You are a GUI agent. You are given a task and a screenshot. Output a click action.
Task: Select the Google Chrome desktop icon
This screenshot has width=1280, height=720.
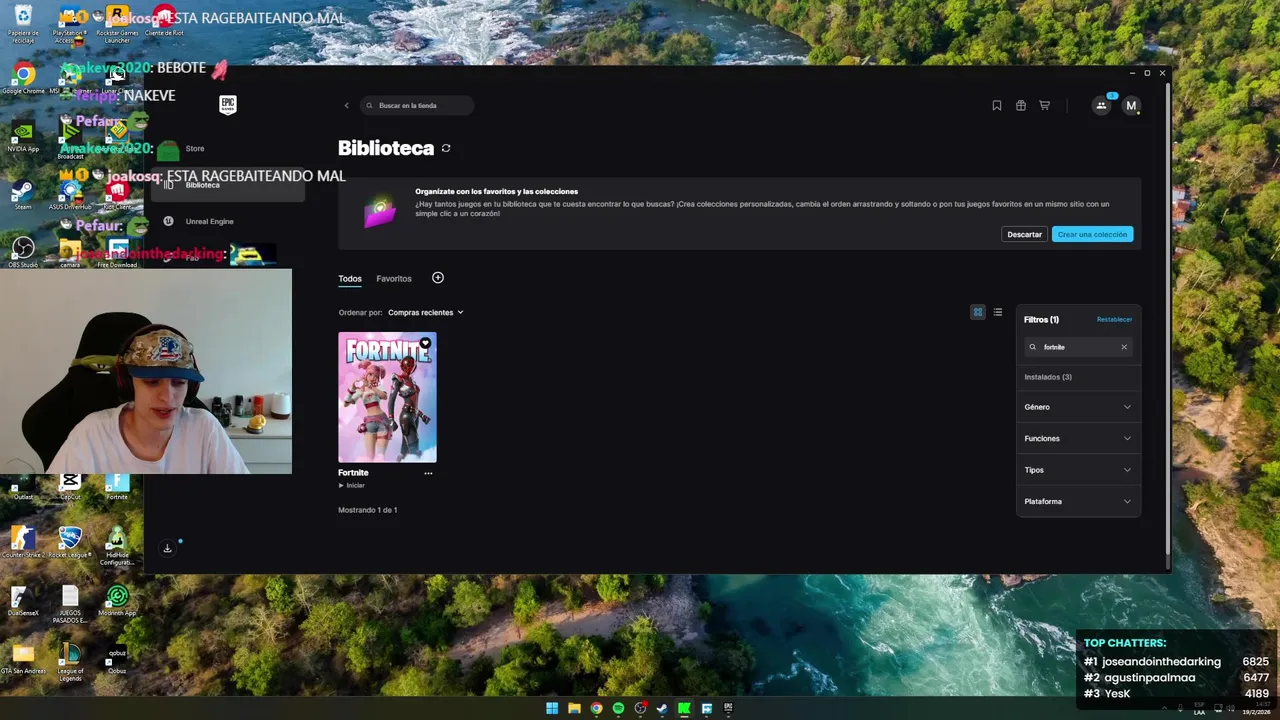[x=23, y=79]
